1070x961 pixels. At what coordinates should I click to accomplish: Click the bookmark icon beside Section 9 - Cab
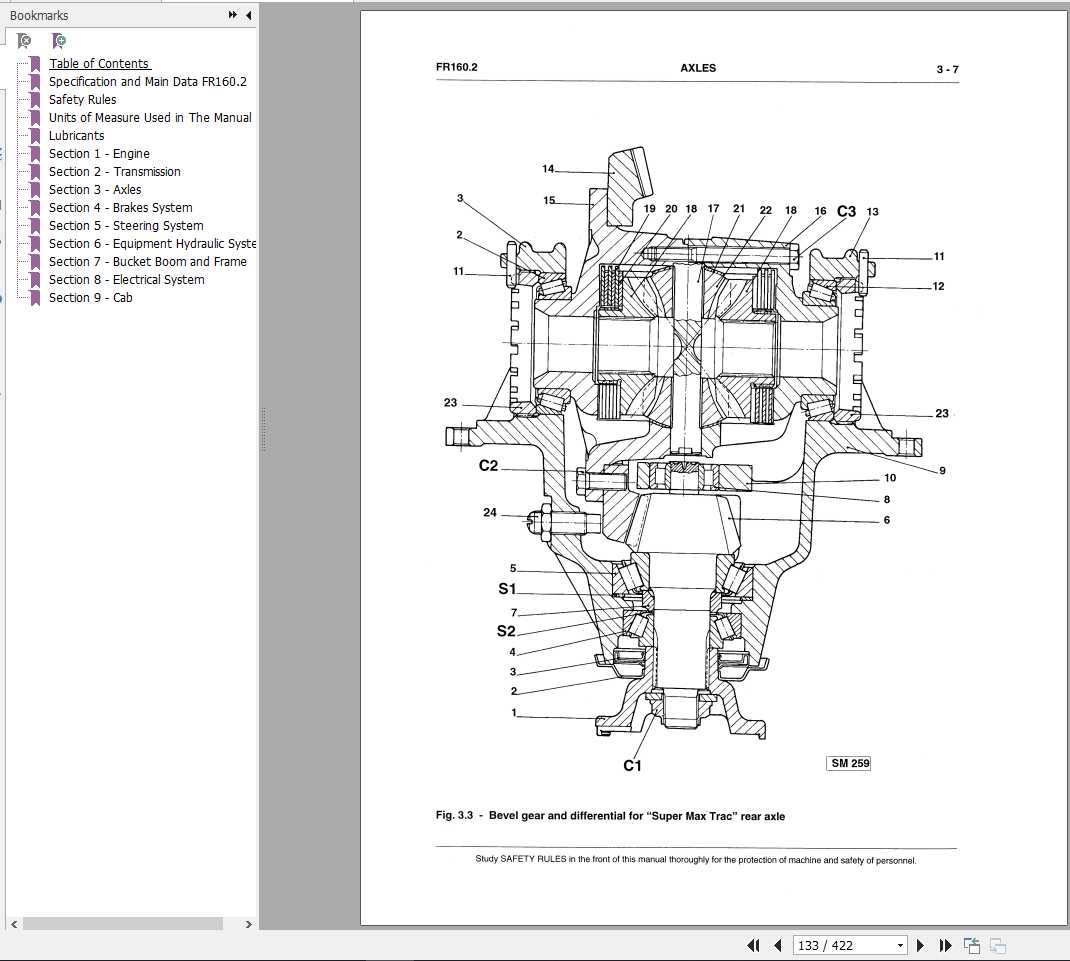(35, 298)
